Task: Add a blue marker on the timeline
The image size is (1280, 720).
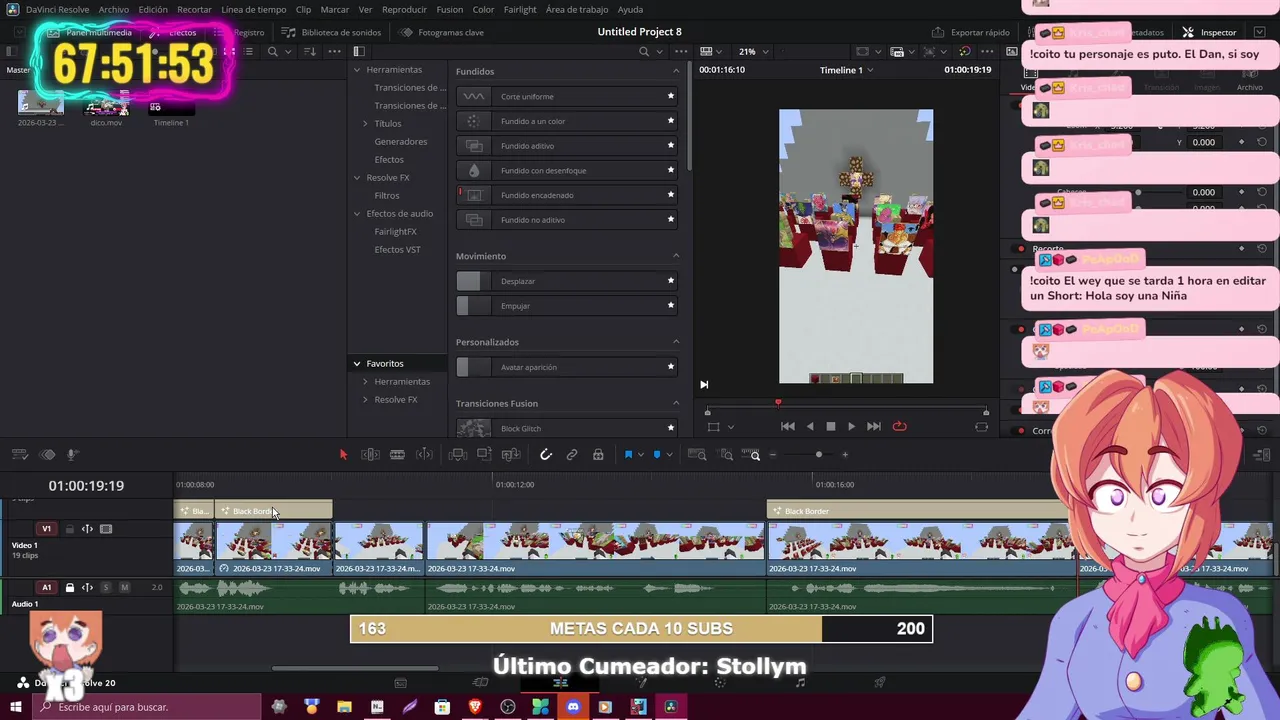Action: click(x=657, y=455)
